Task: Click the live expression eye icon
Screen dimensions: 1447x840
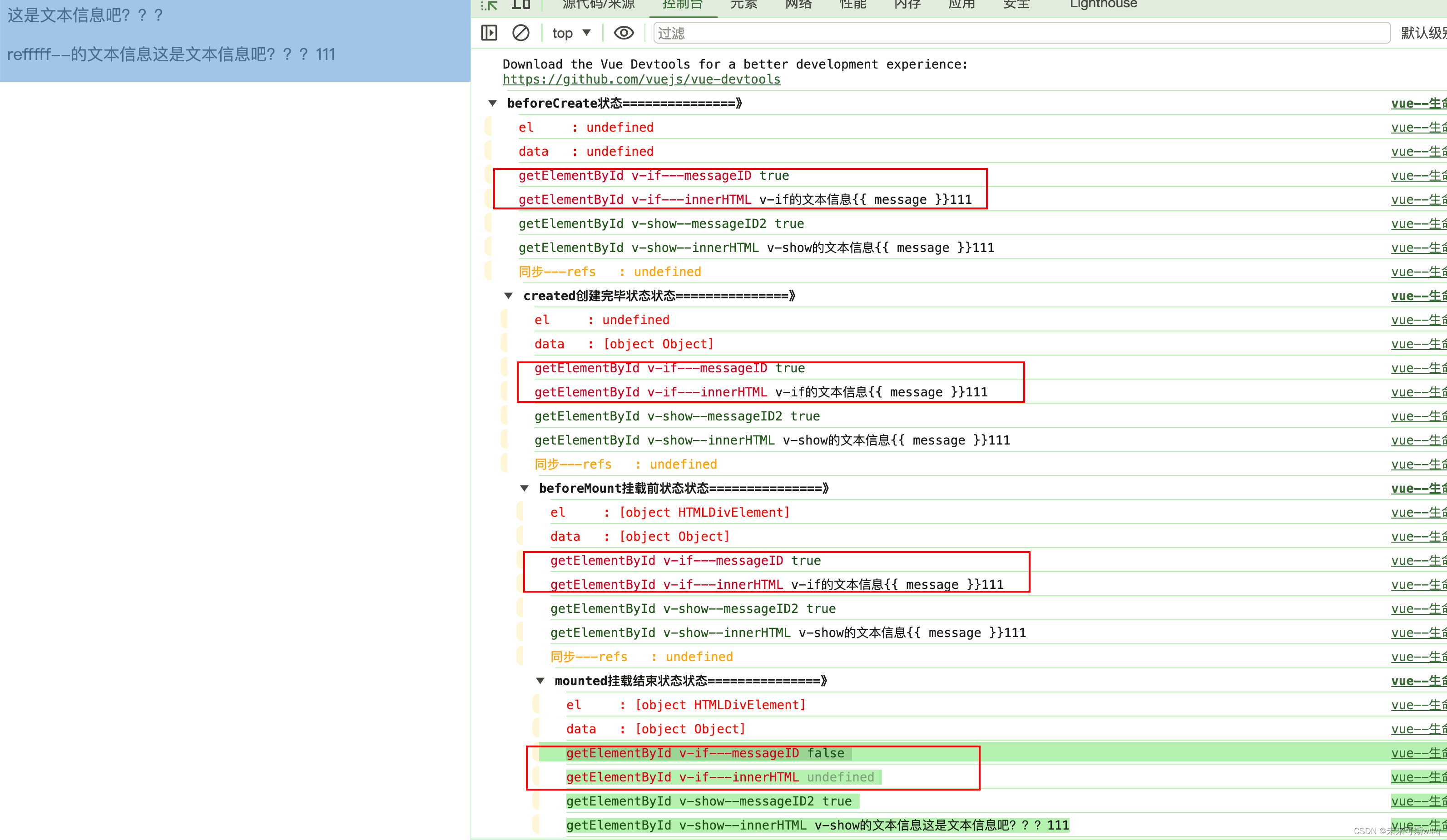Action: click(x=624, y=33)
